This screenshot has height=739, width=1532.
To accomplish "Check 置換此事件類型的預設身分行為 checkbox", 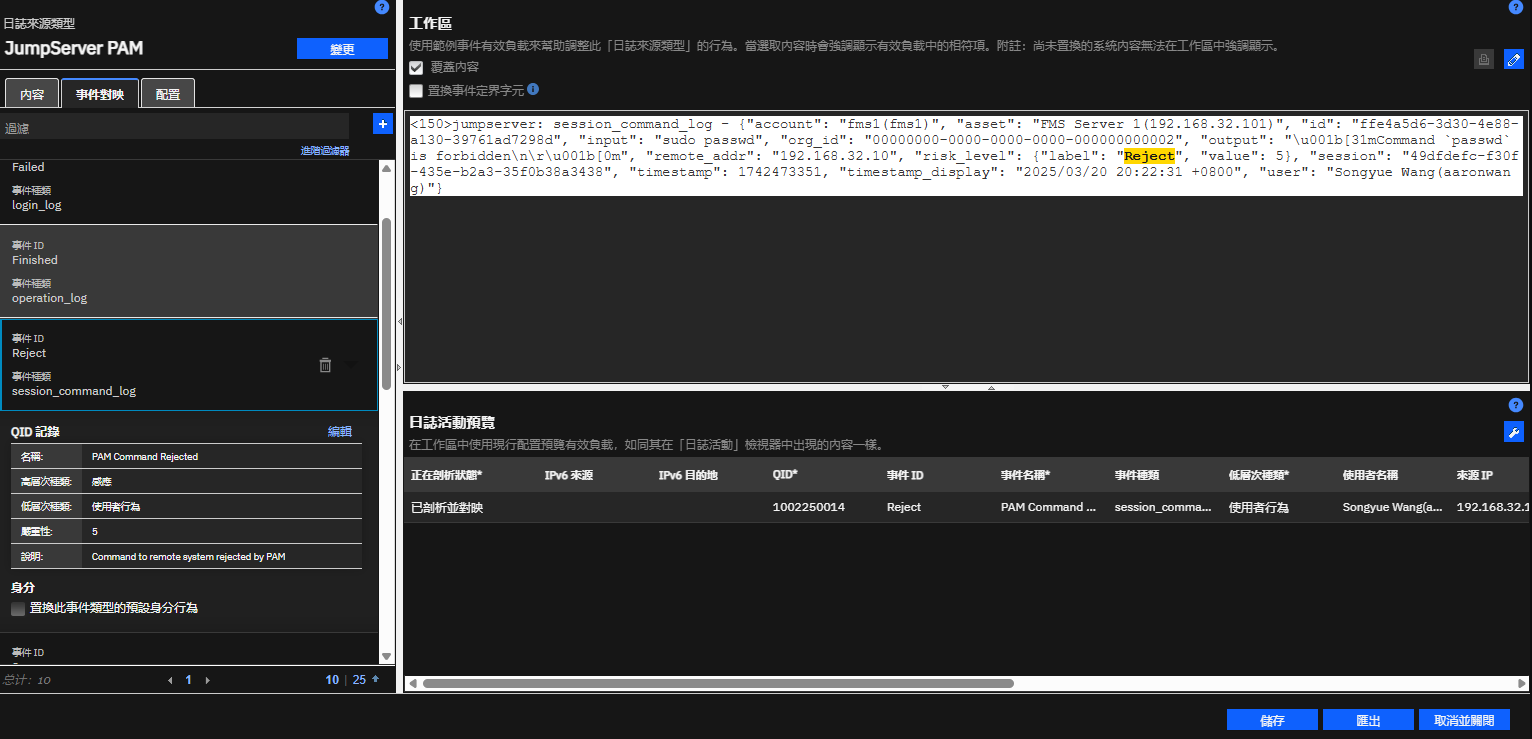I will pos(18,608).
